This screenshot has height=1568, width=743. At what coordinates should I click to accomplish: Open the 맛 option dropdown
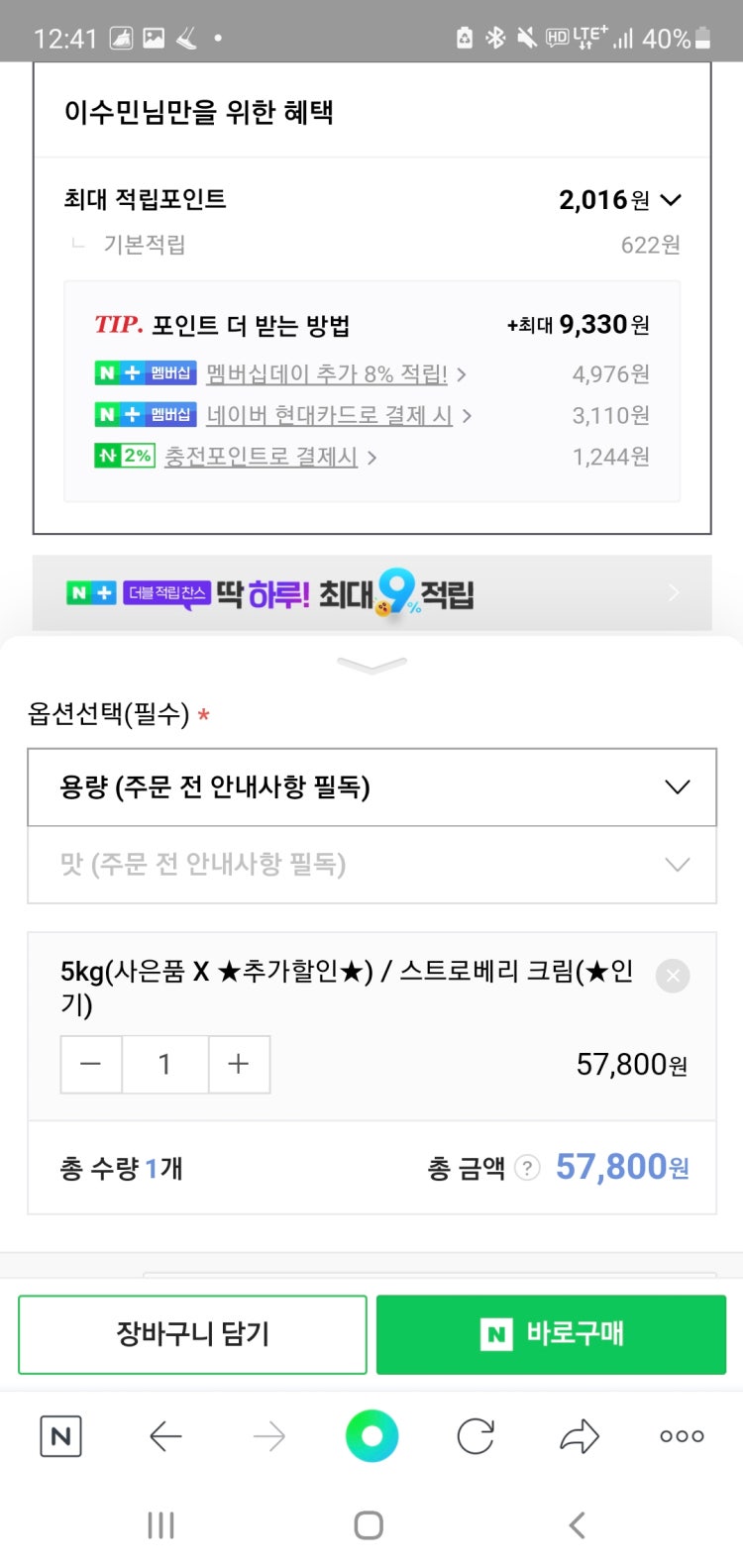[x=371, y=865]
